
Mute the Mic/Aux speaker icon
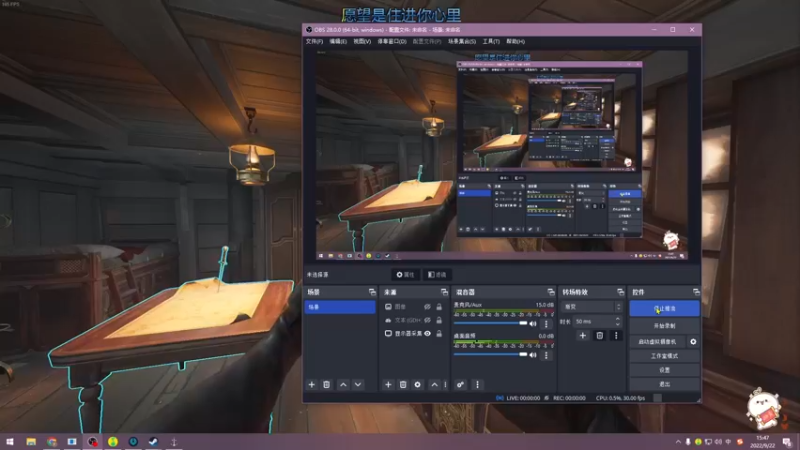533,323
